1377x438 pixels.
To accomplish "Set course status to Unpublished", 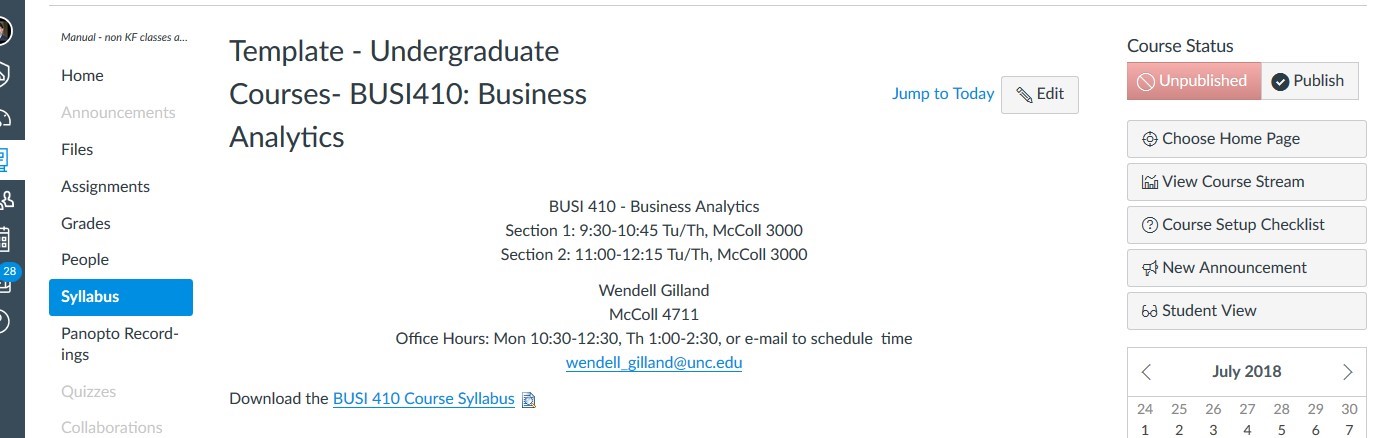I will pyautogui.click(x=1193, y=81).
